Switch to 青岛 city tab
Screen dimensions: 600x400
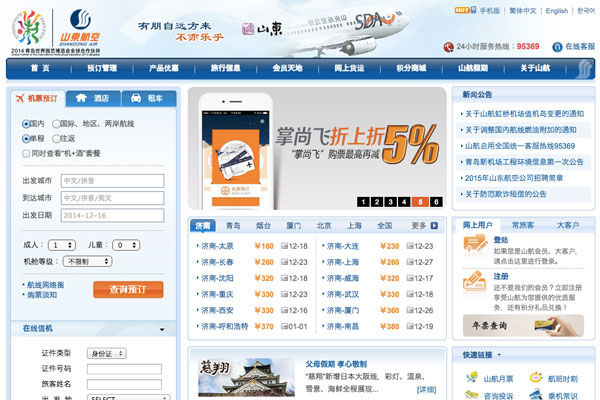click(x=233, y=226)
